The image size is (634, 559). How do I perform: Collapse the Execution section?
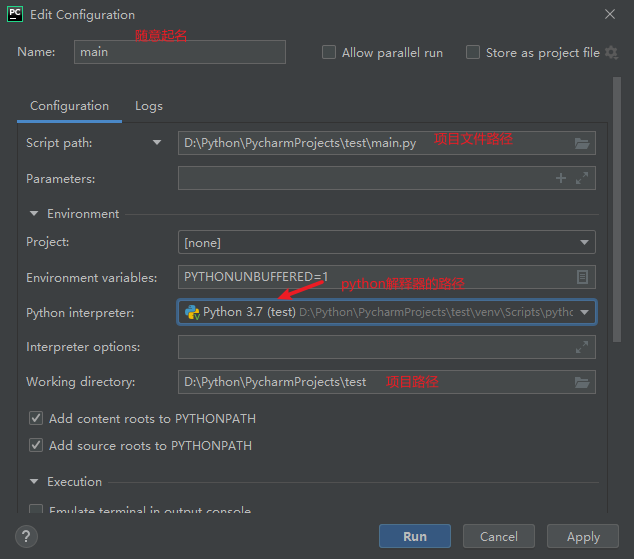[34, 481]
